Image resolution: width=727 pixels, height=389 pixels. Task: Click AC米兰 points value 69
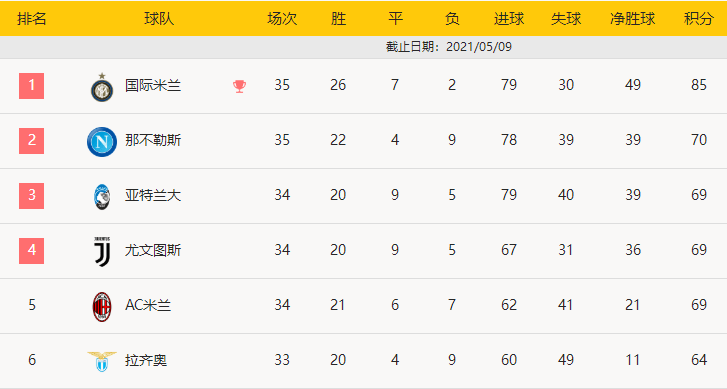point(699,305)
